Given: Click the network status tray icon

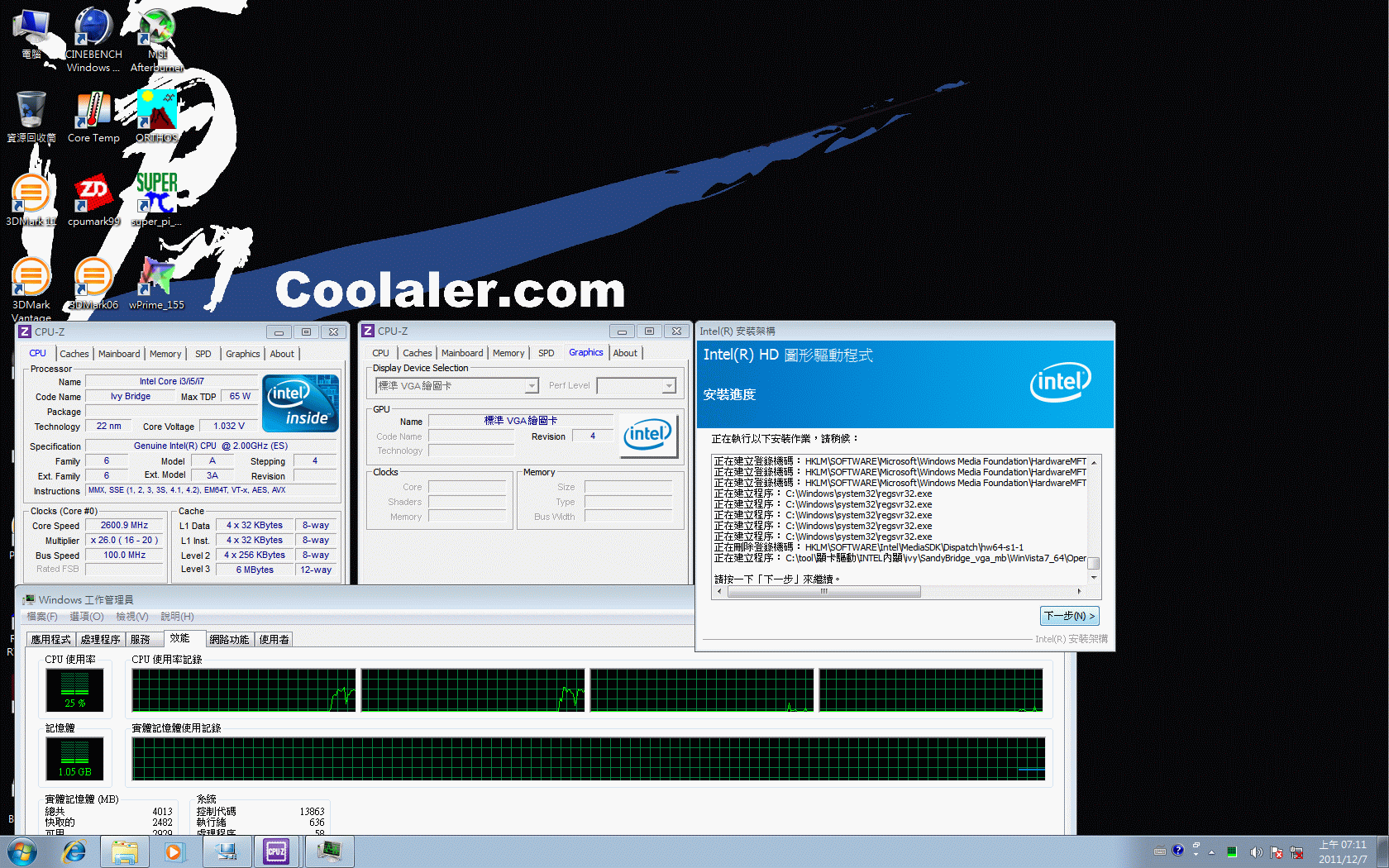Looking at the screenshot, I should coord(1296,851).
